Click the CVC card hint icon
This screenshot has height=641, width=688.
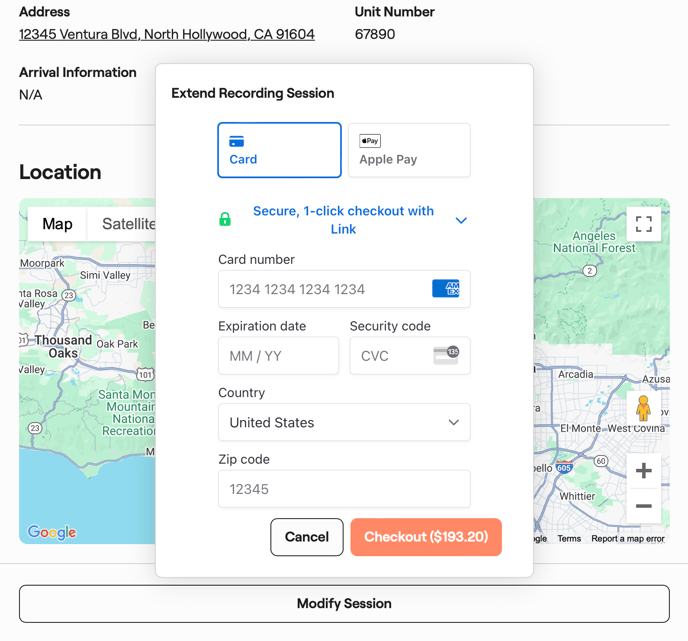click(x=446, y=355)
